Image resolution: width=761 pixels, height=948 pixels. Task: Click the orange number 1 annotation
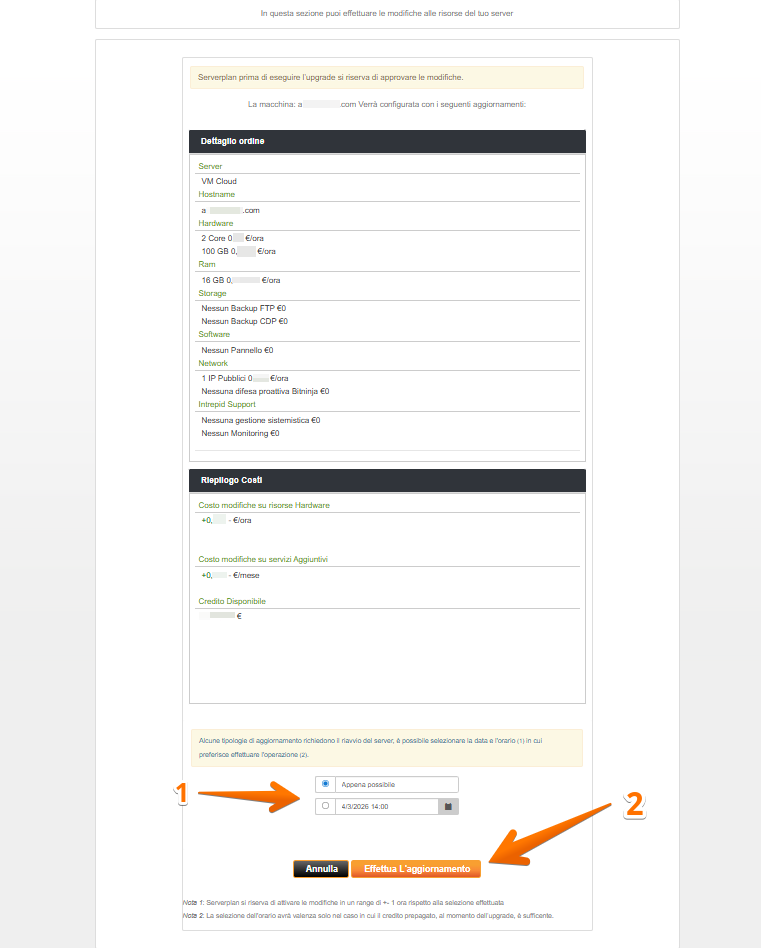click(181, 794)
